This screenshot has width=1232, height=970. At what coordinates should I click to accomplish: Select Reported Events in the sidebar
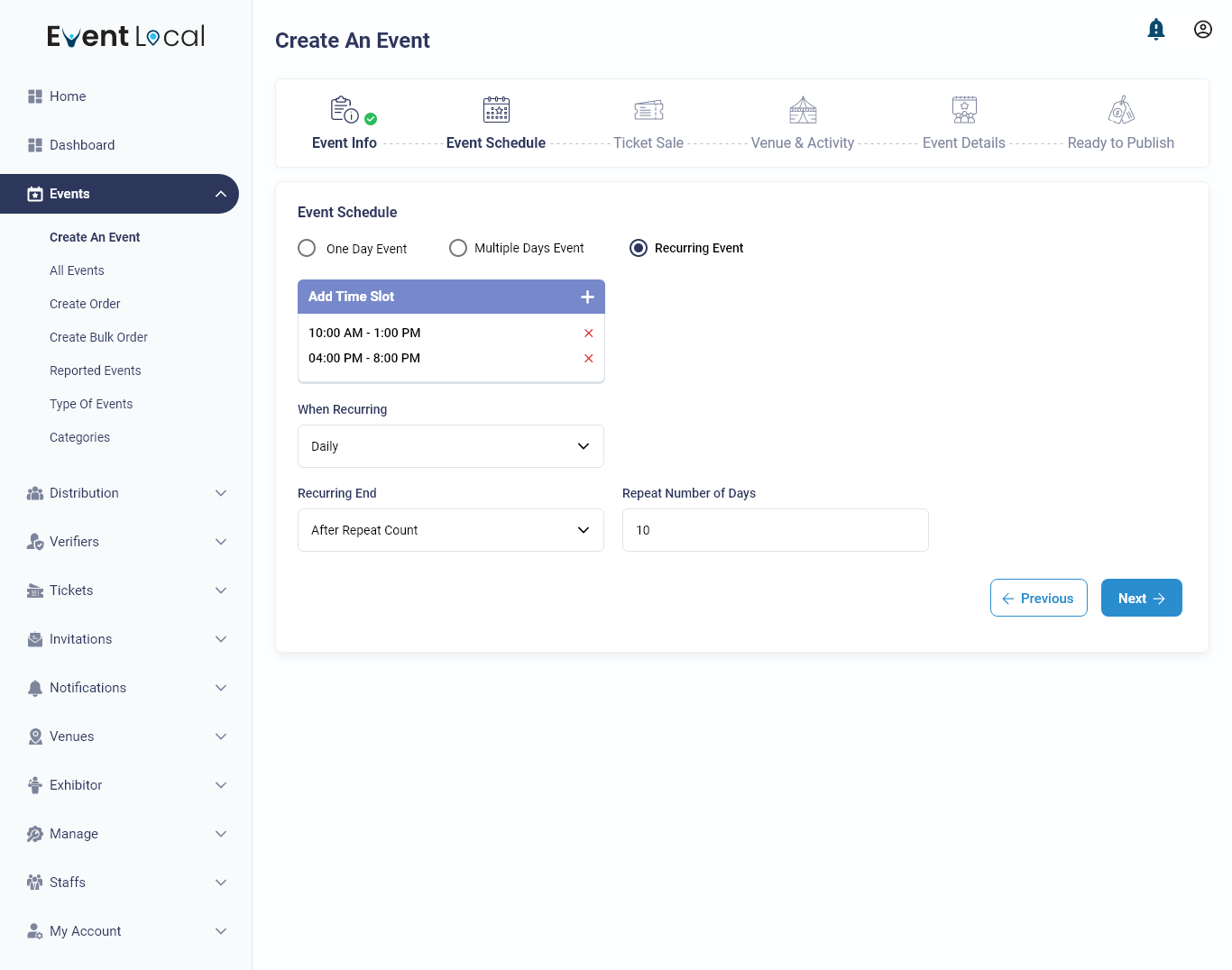pyautogui.click(x=95, y=371)
